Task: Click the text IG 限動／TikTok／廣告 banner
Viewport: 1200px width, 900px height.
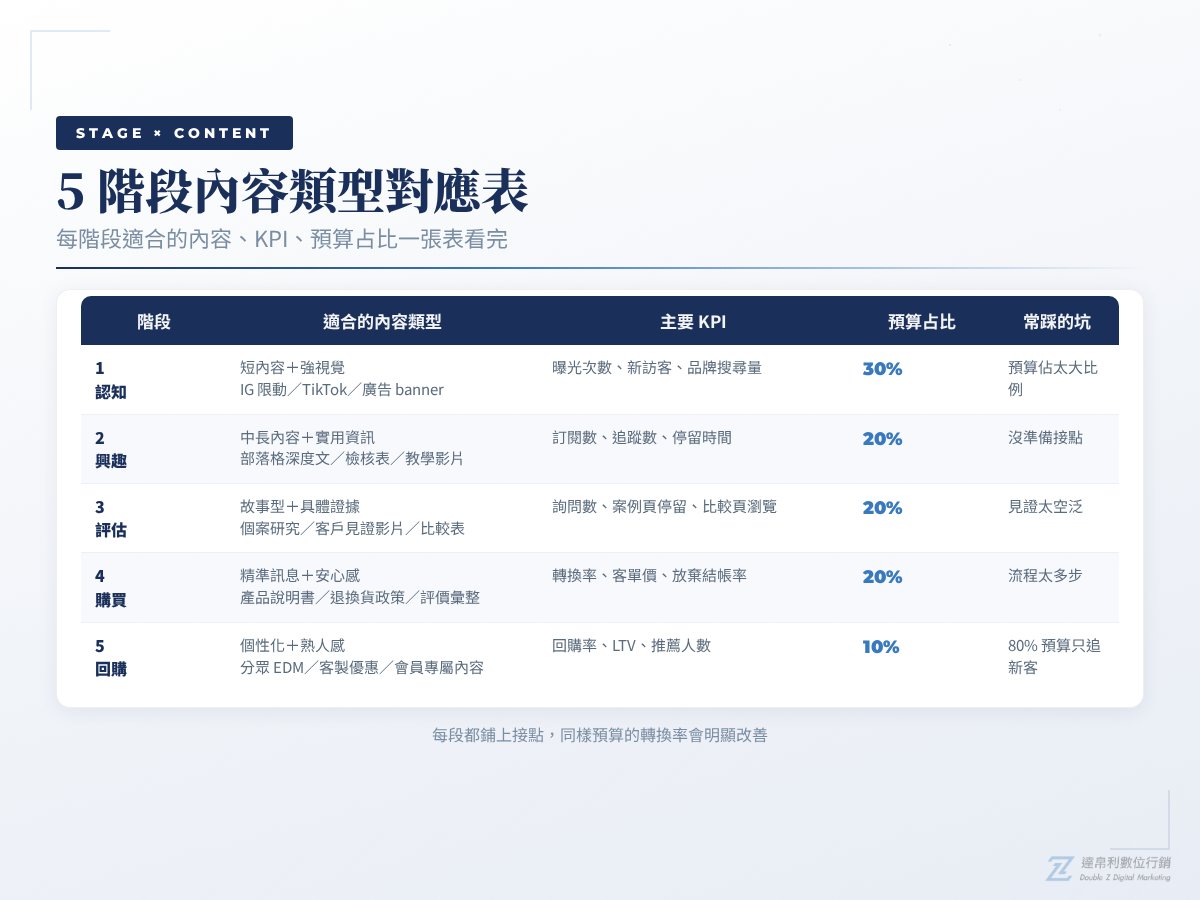Action: point(342,390)
